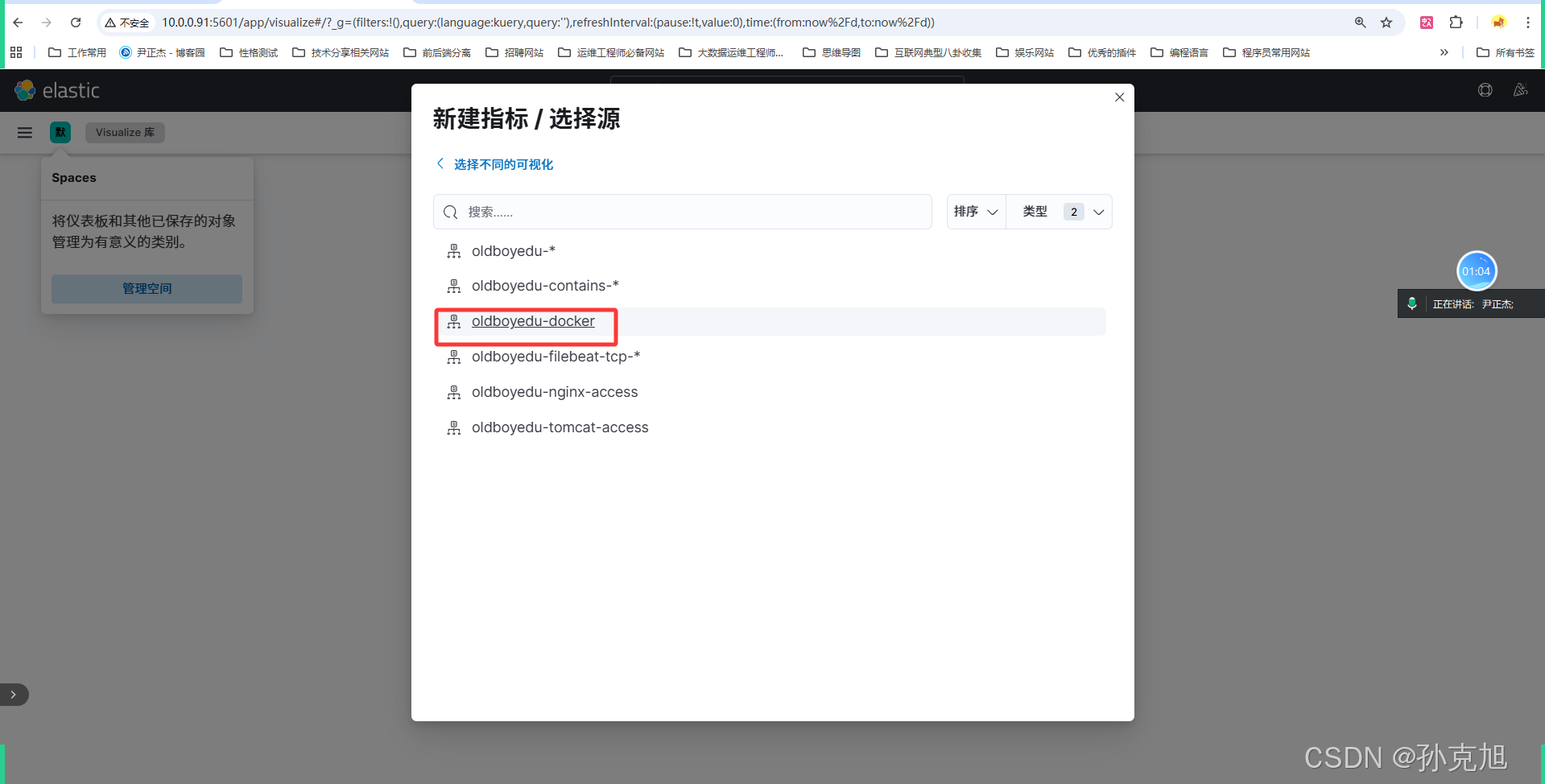Open 互联网典型八卦收集 bookmarks folder
The width and height of the screenshot is (1545, 784).
[x=928, y=52]
